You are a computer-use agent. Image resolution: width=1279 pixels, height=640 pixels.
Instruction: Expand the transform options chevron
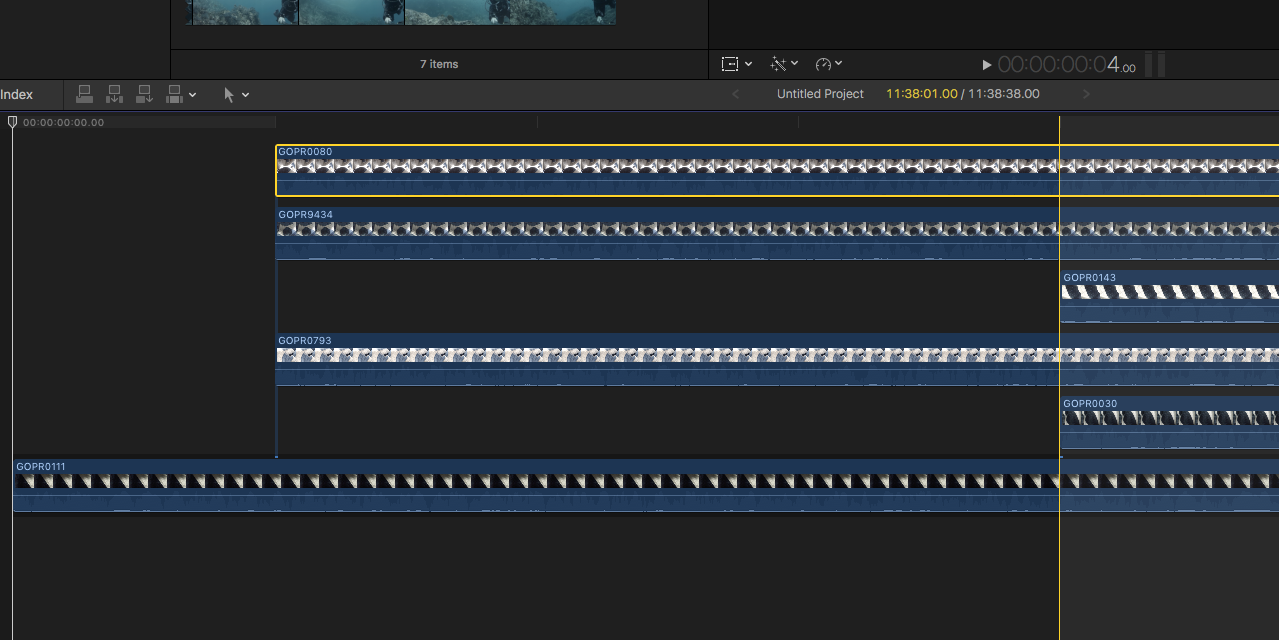[749, 63]
